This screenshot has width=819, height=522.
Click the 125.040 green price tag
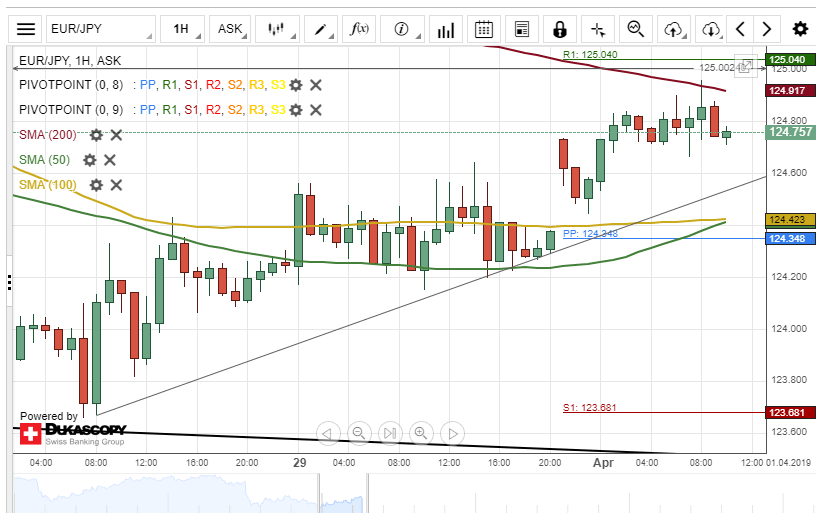tap(790, 60)
